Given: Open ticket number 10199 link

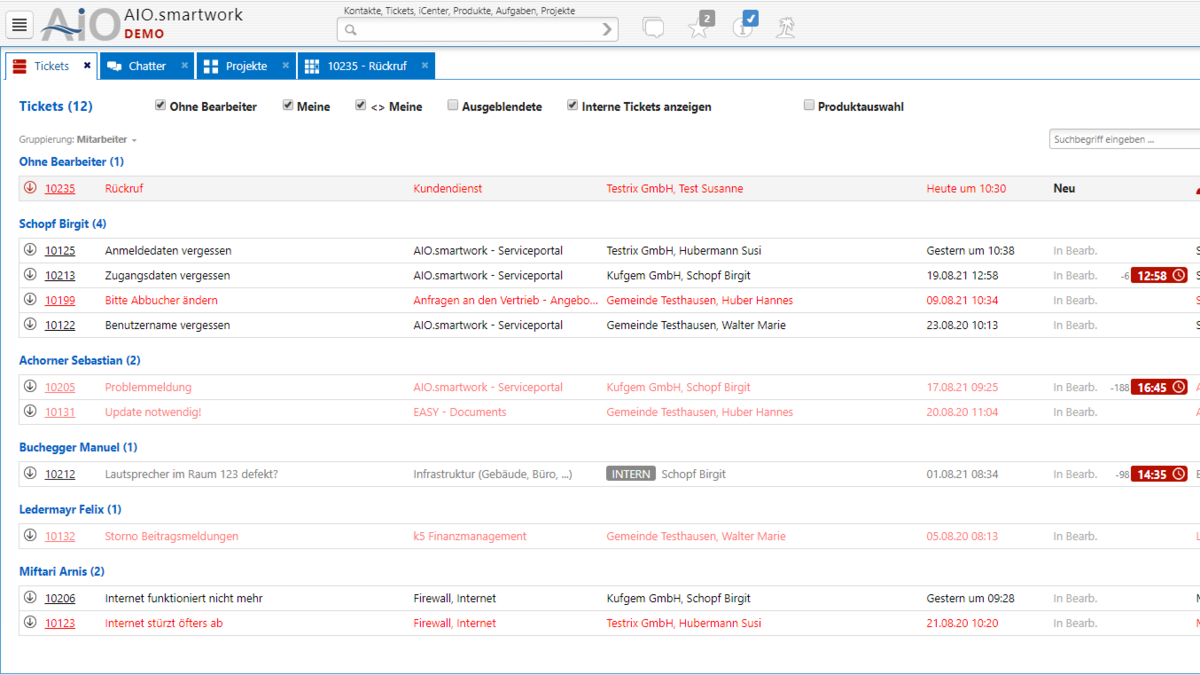Looking at the screenshot, I should [x=60, y=300].
